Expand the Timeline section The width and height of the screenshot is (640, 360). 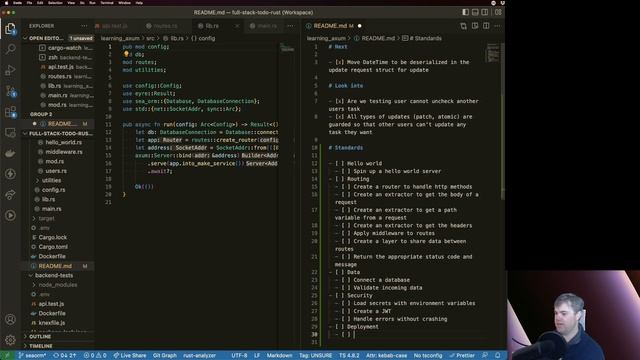[40, 346]
